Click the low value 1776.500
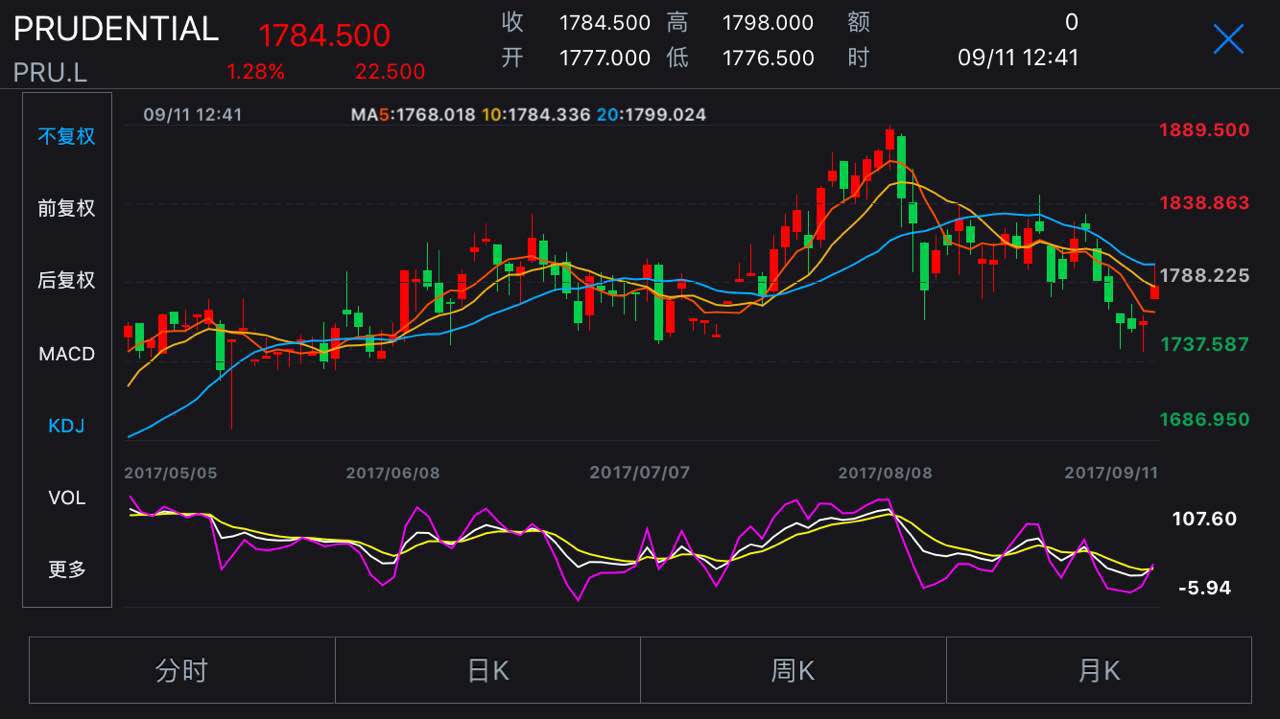 768,58
